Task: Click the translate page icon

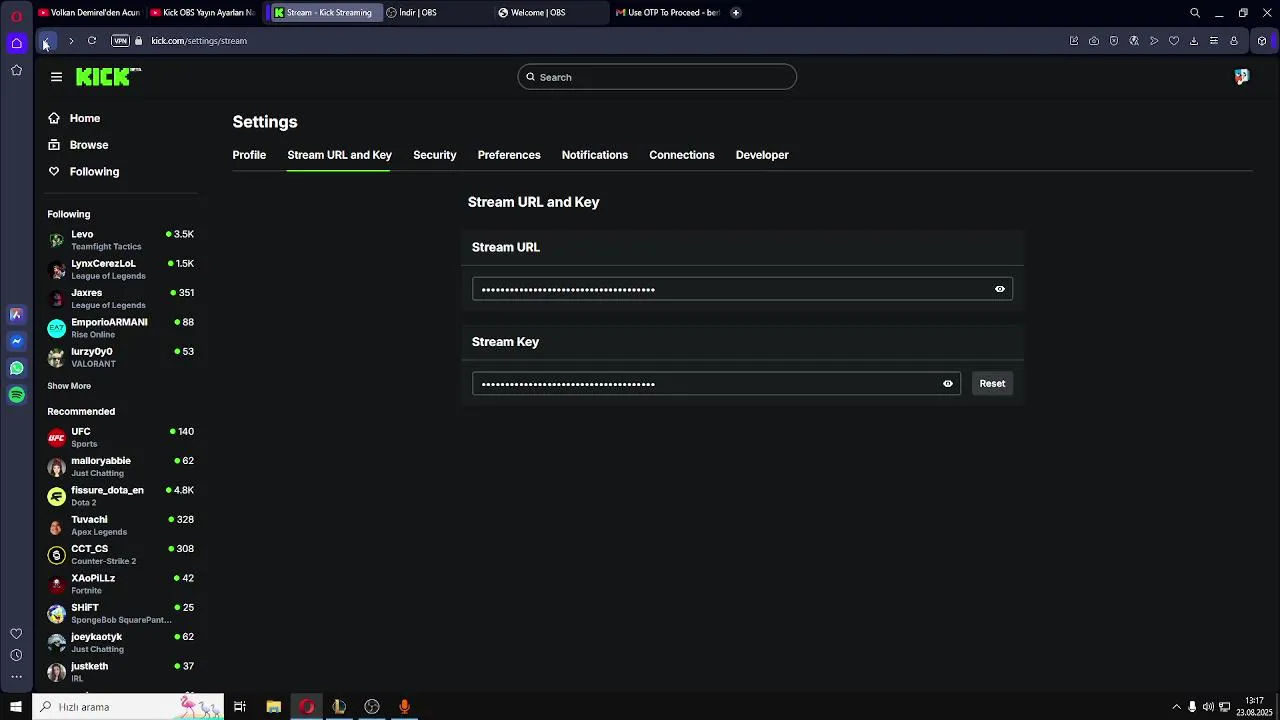Action: click(x=1134, y=41)
